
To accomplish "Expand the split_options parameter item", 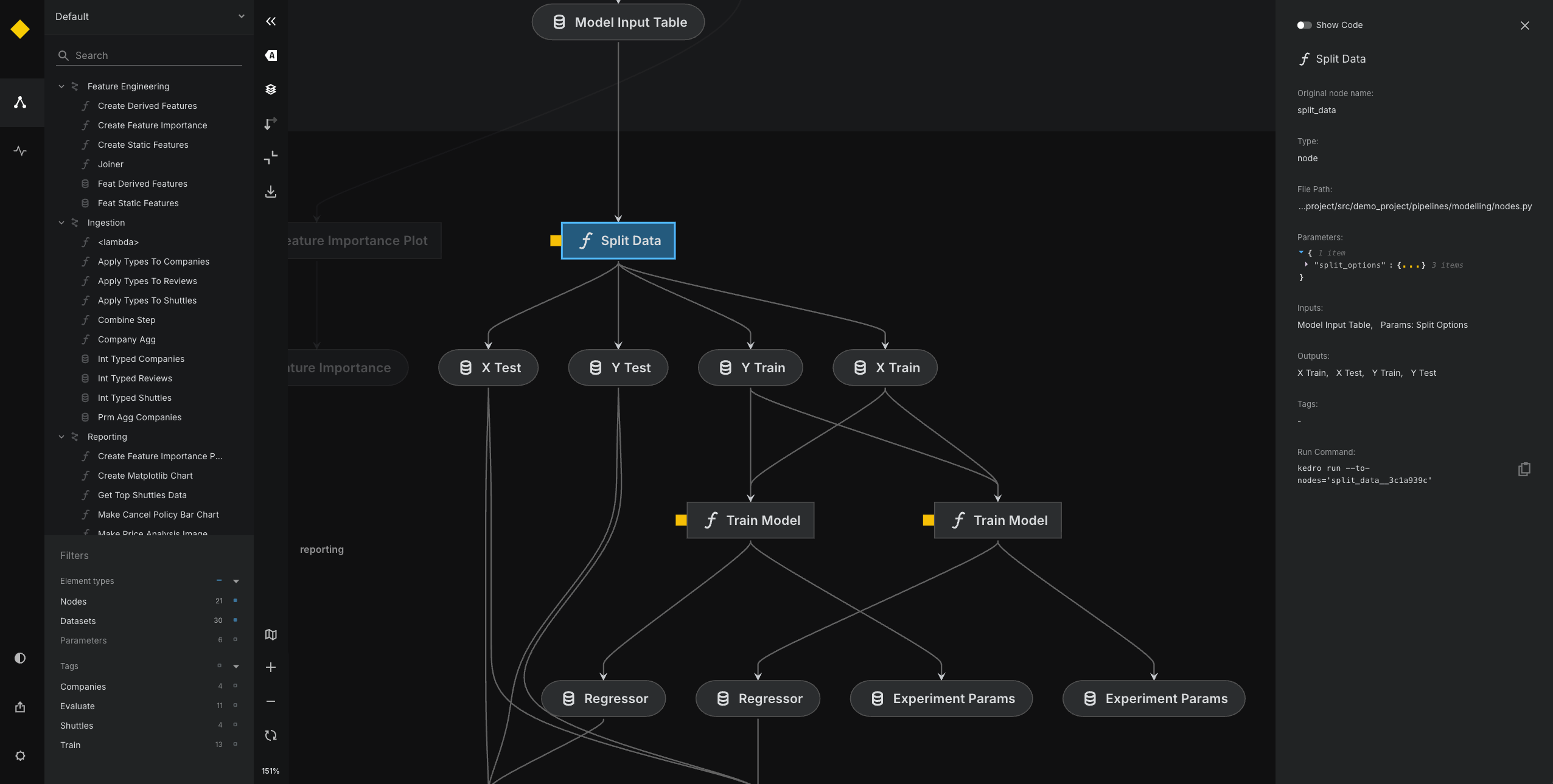I will [x=1307, y=265].
